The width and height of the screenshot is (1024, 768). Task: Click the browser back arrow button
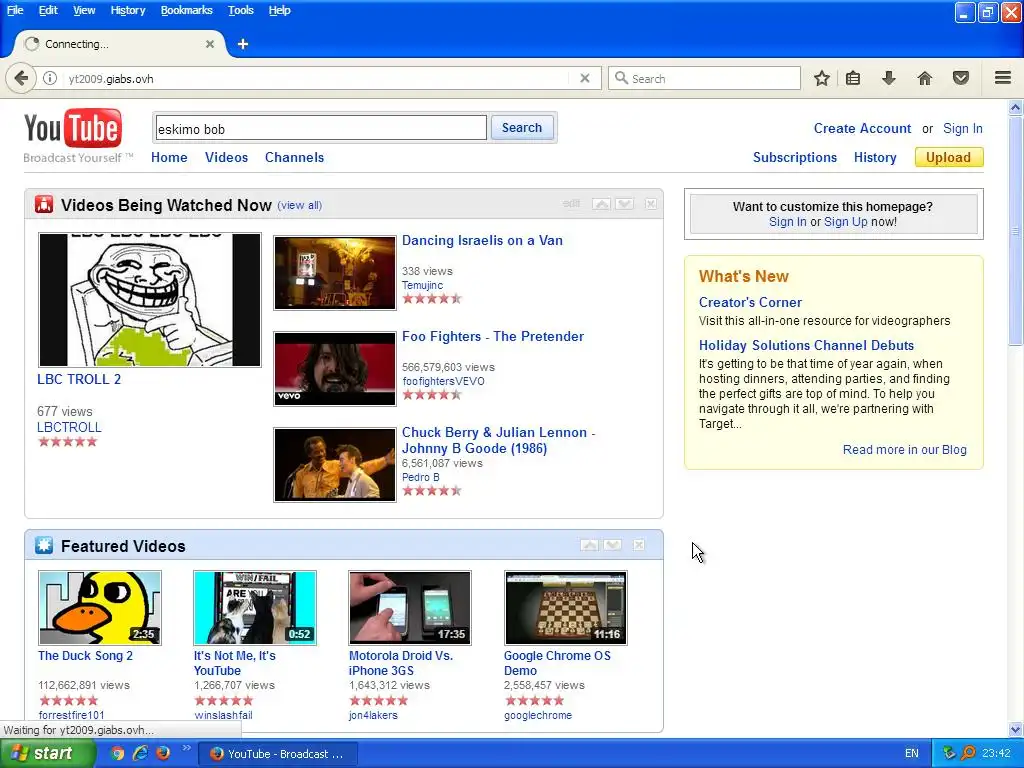[x=21, y=78]
